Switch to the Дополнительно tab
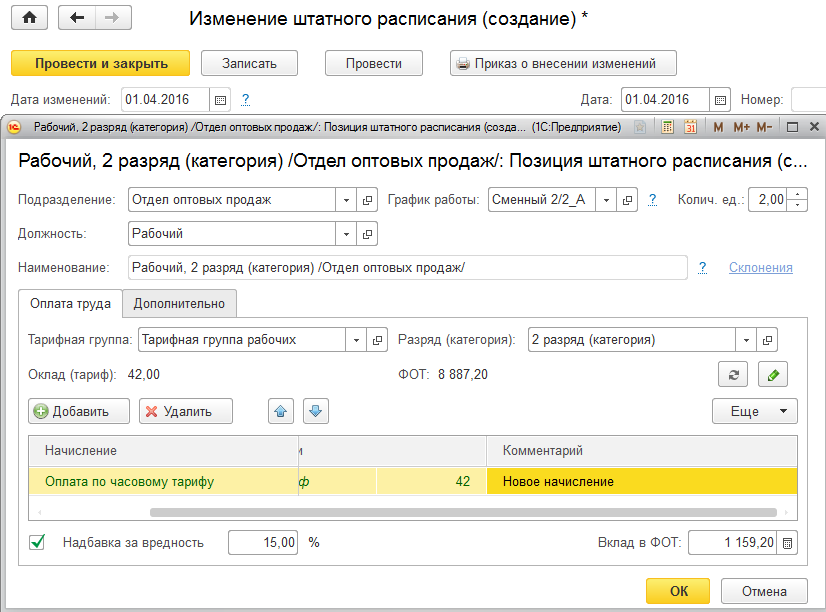The width and height of the screenshot is (826, 612). point(180,304)
